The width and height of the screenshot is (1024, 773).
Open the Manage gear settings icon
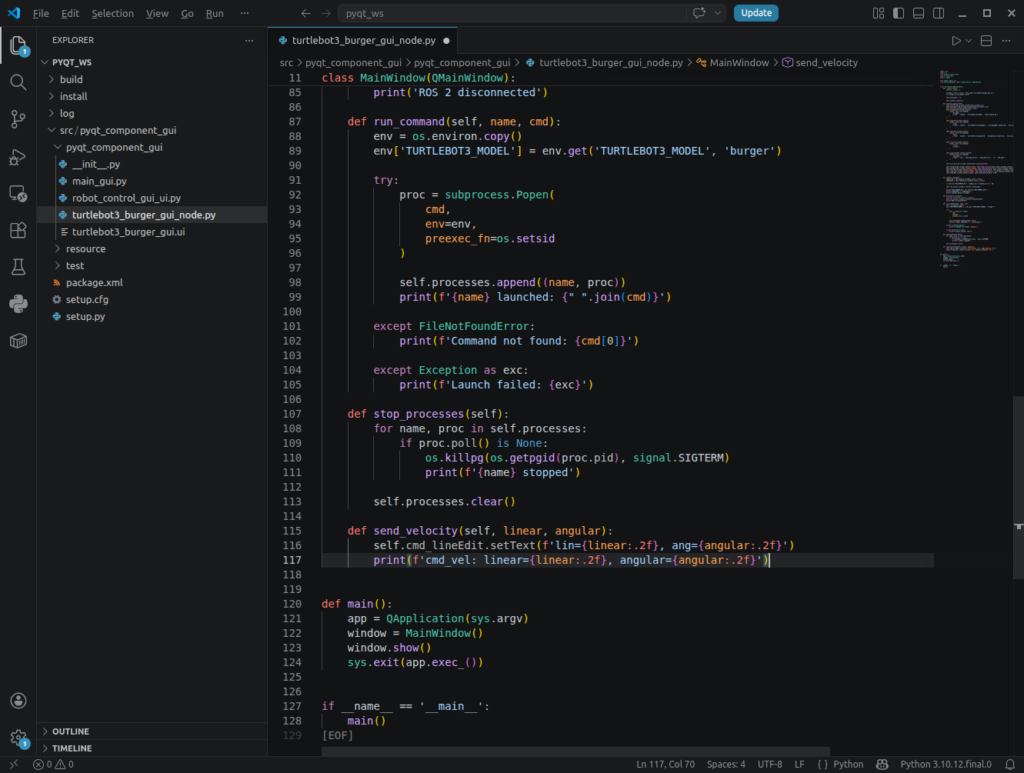click(x=18, y=738)
